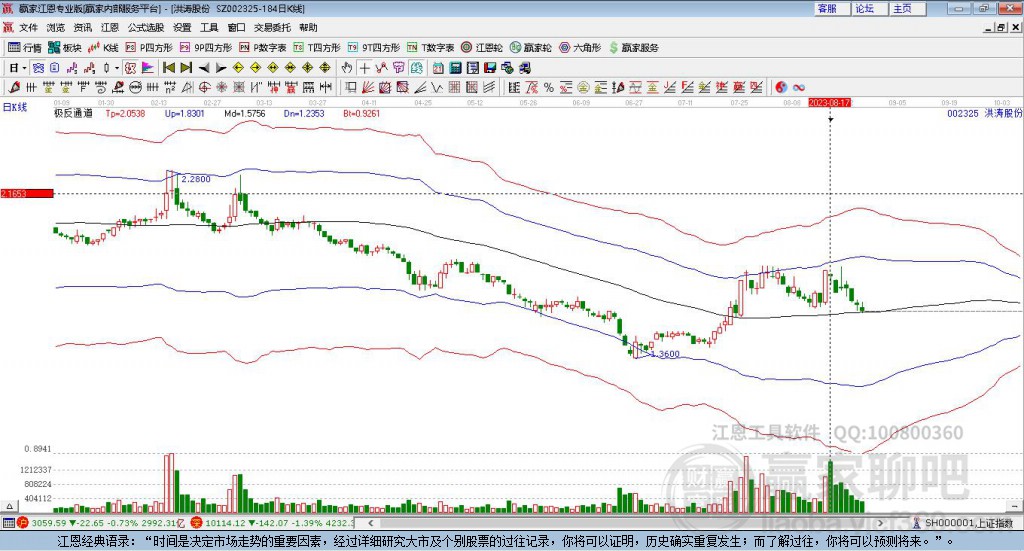Open the 板块 sector view
The width and height of the screenshot is (1024, 551).
pos(65,48)
